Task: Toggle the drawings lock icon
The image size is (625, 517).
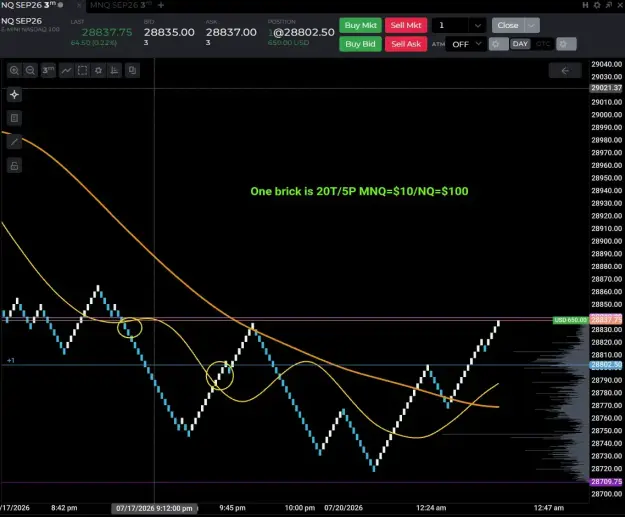Action: pyautogui.click(x=14, y=166)
